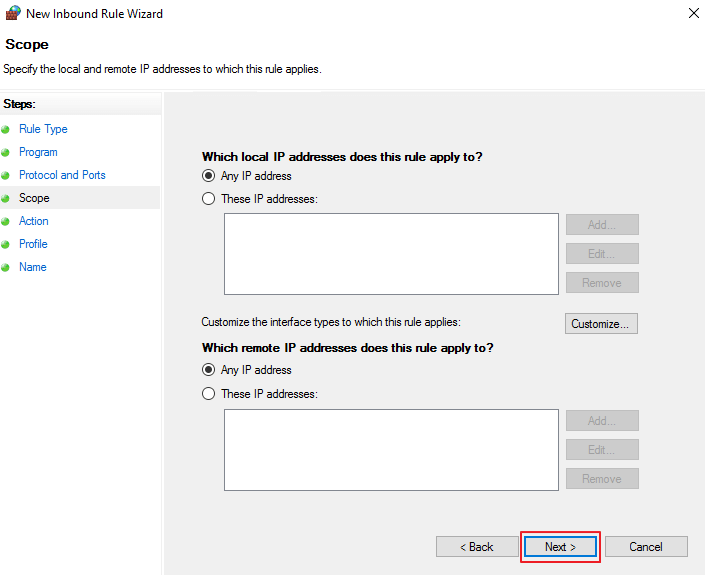Click the green bullet beside Scope
705x575 pixels.
point(5,199)
